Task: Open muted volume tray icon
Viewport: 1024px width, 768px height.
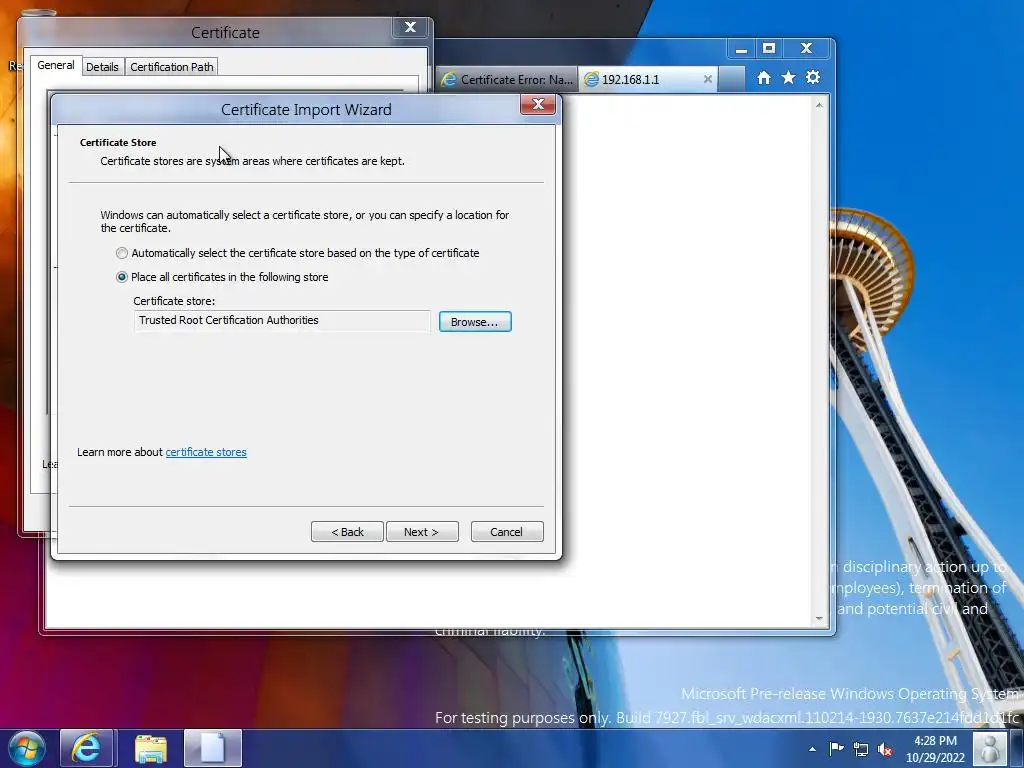Action: 885,750
